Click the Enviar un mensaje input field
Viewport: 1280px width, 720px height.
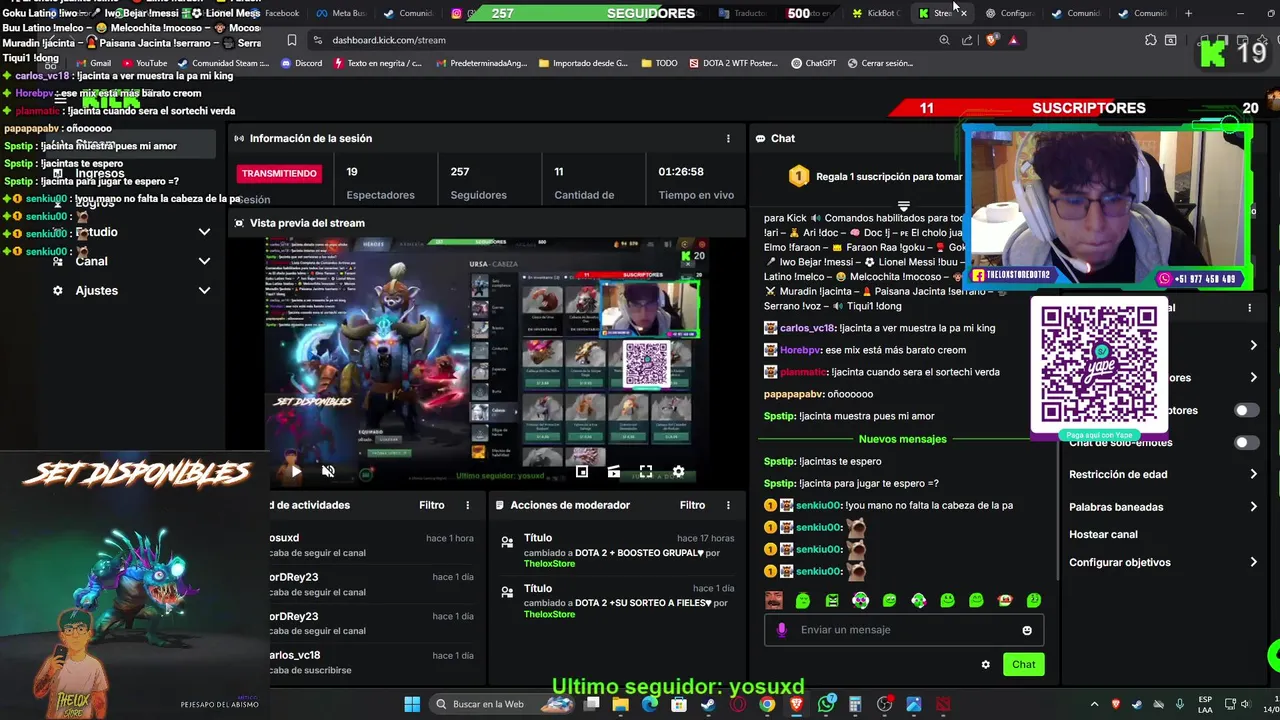tap(905, 630)
